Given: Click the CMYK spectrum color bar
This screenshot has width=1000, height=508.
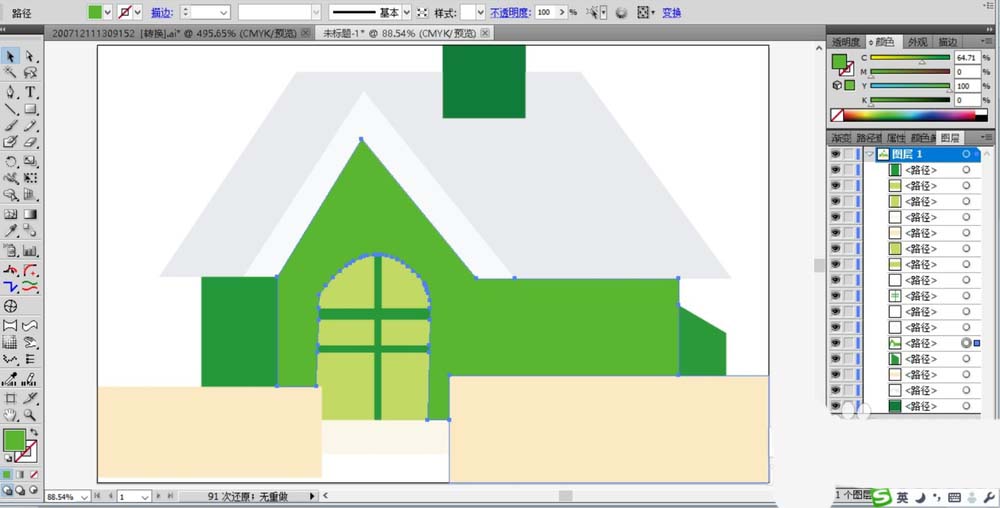Looking at the screenshot, I should 909,115.
